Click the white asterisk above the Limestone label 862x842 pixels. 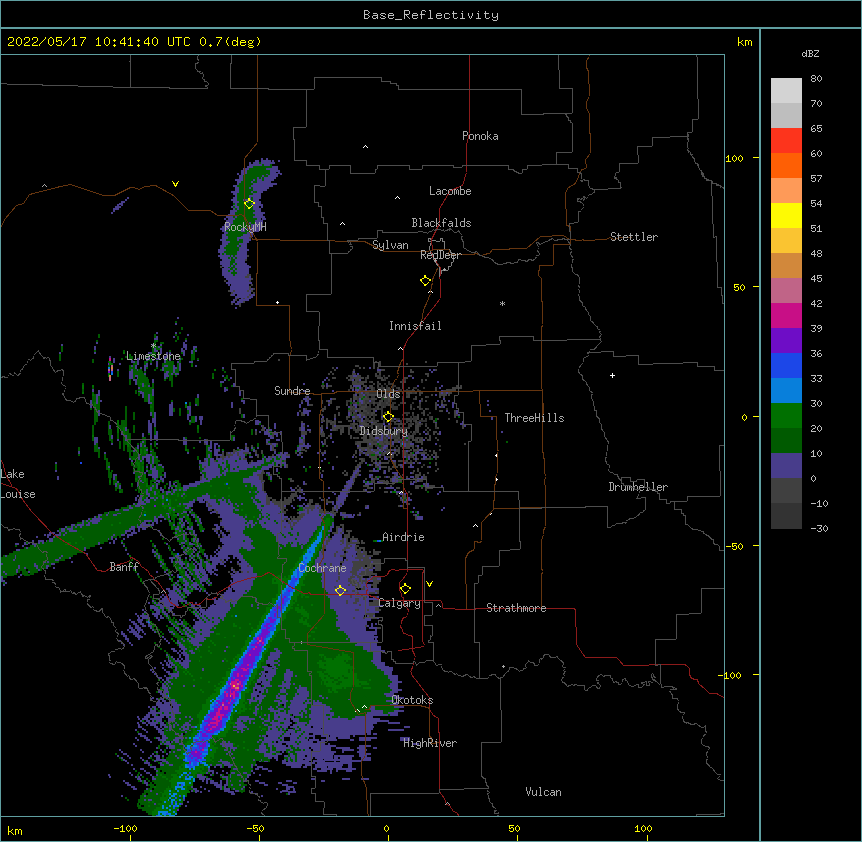click(x=153, y=346)
